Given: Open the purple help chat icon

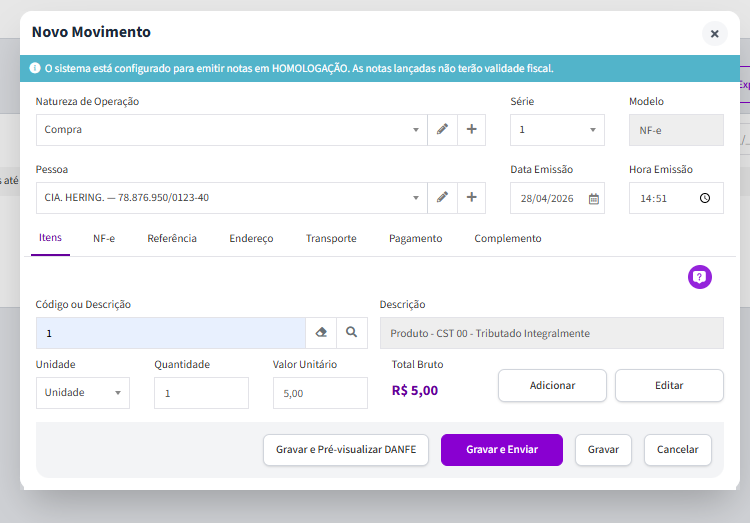Looking at the screenshot, I should 700,277.
